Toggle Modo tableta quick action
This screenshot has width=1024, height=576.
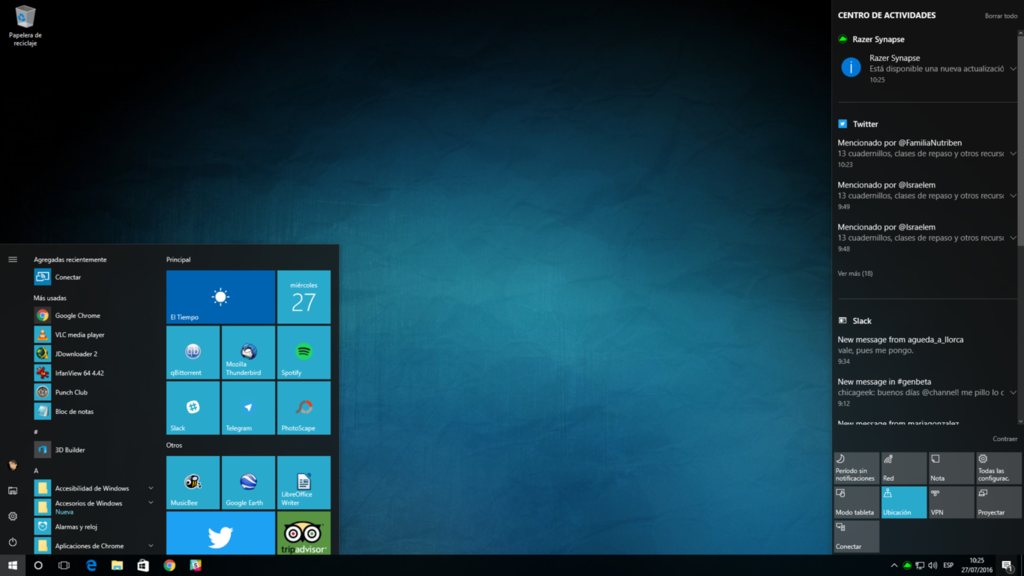tap(856, 502)
